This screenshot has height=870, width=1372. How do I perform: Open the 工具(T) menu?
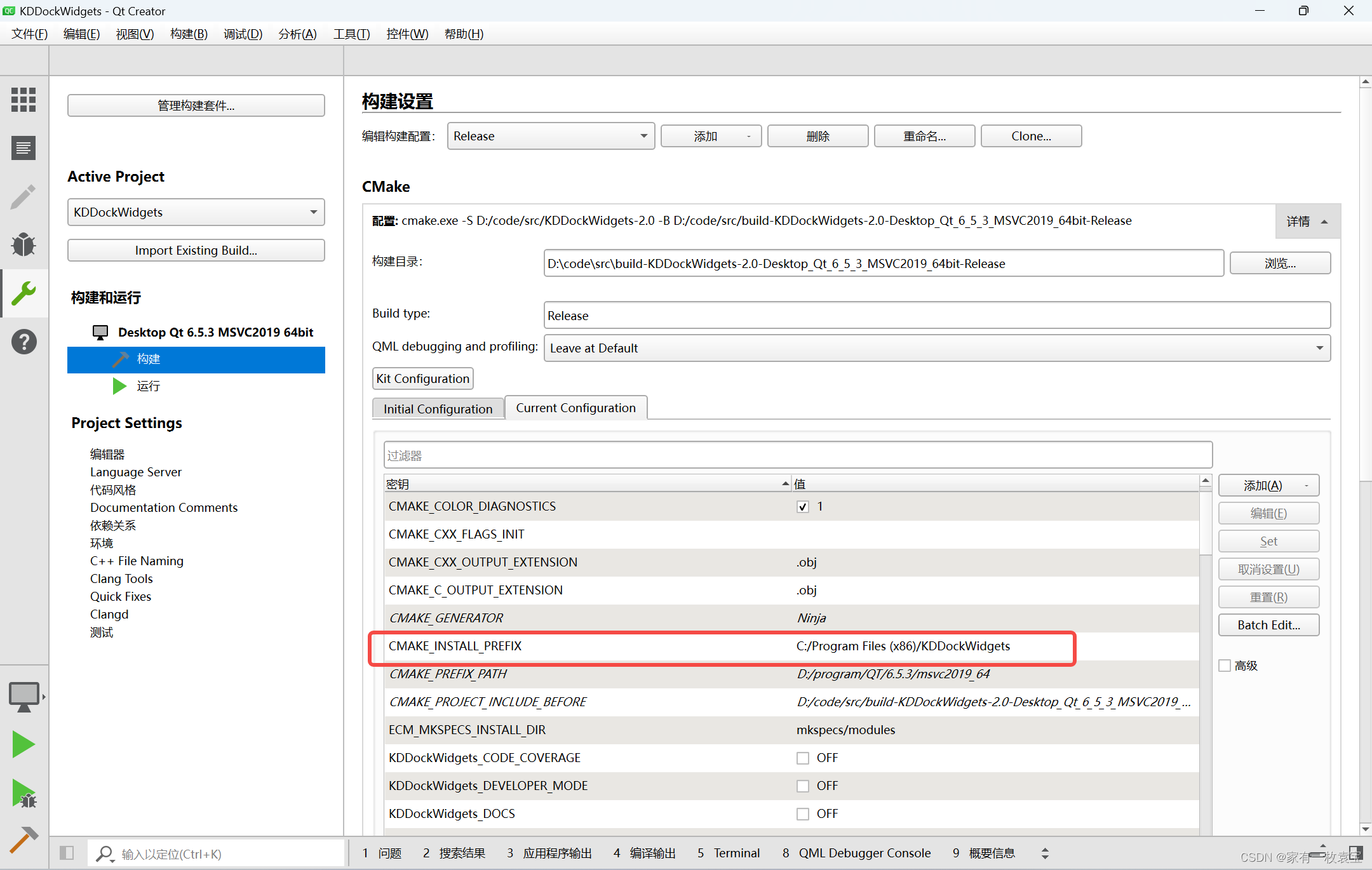[351, 34]
